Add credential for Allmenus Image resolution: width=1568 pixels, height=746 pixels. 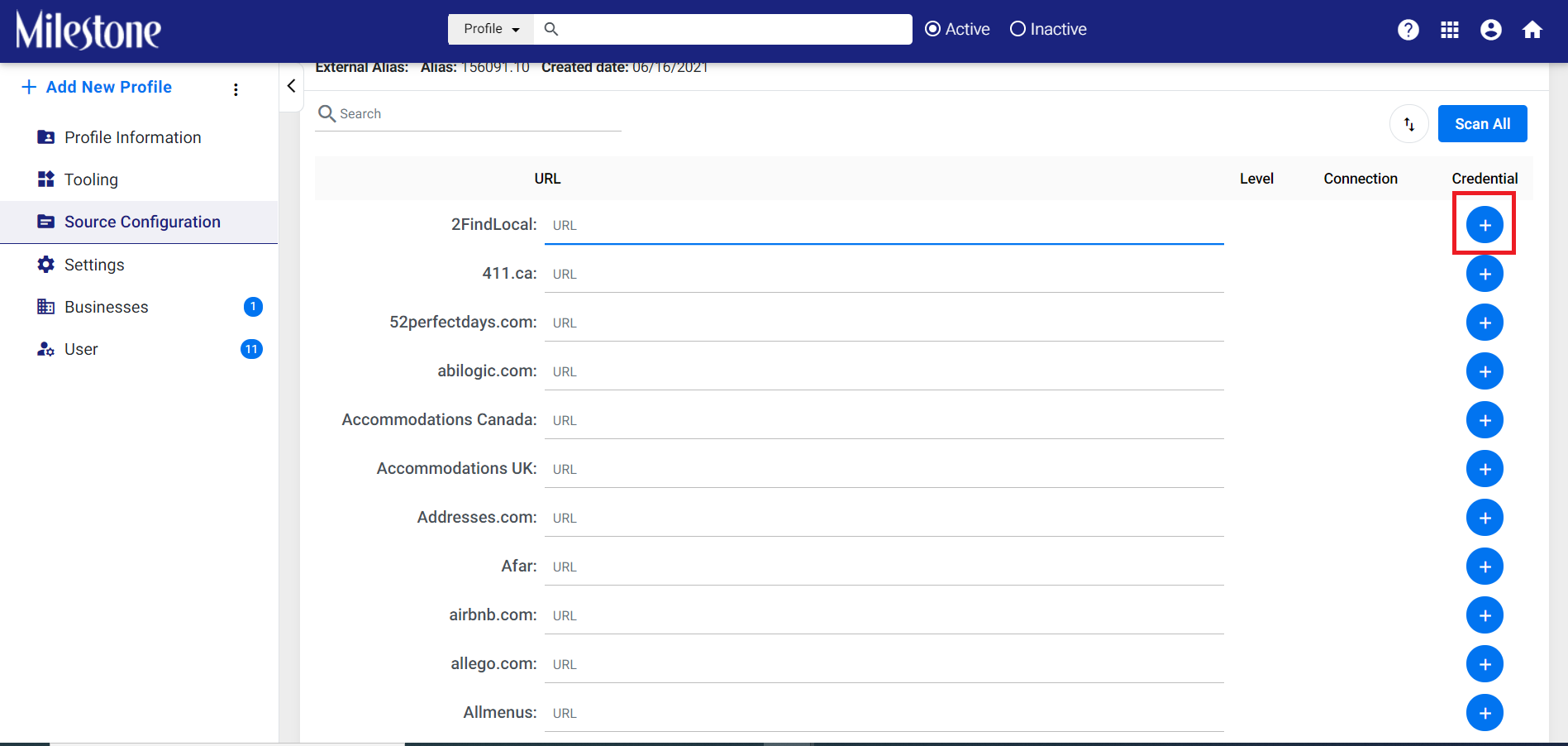[1485, 713]
